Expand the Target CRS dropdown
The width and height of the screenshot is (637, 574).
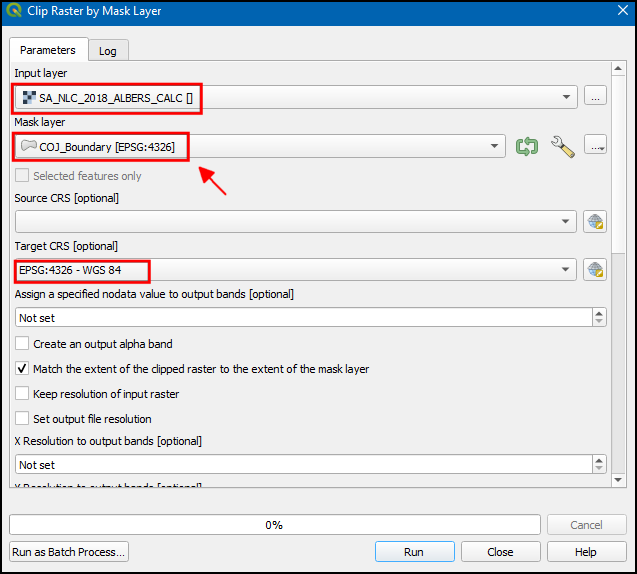568,270
